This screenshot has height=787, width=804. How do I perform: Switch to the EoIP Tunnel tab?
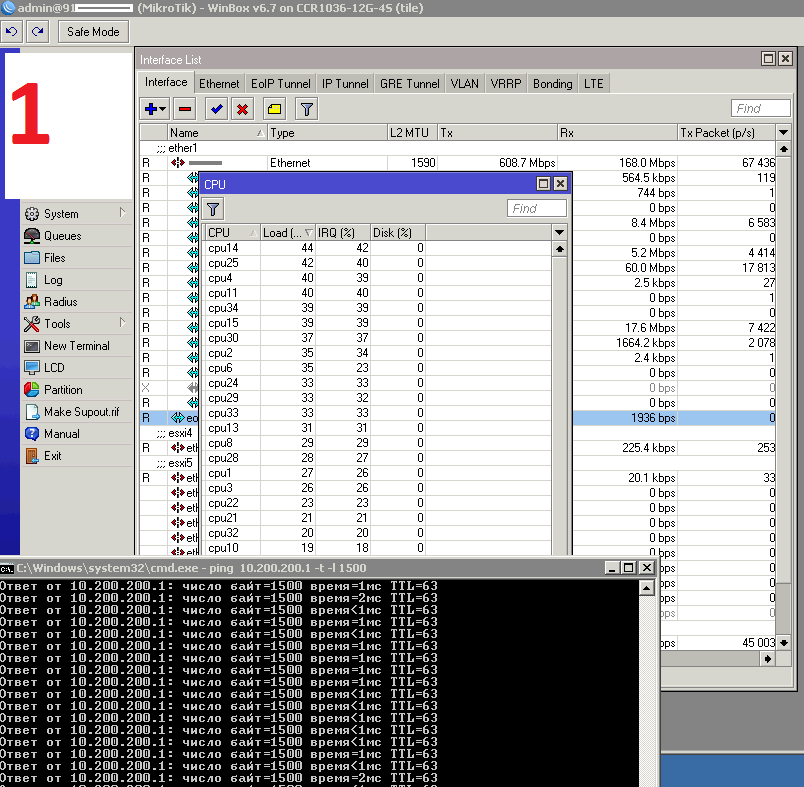pos(280,84)
